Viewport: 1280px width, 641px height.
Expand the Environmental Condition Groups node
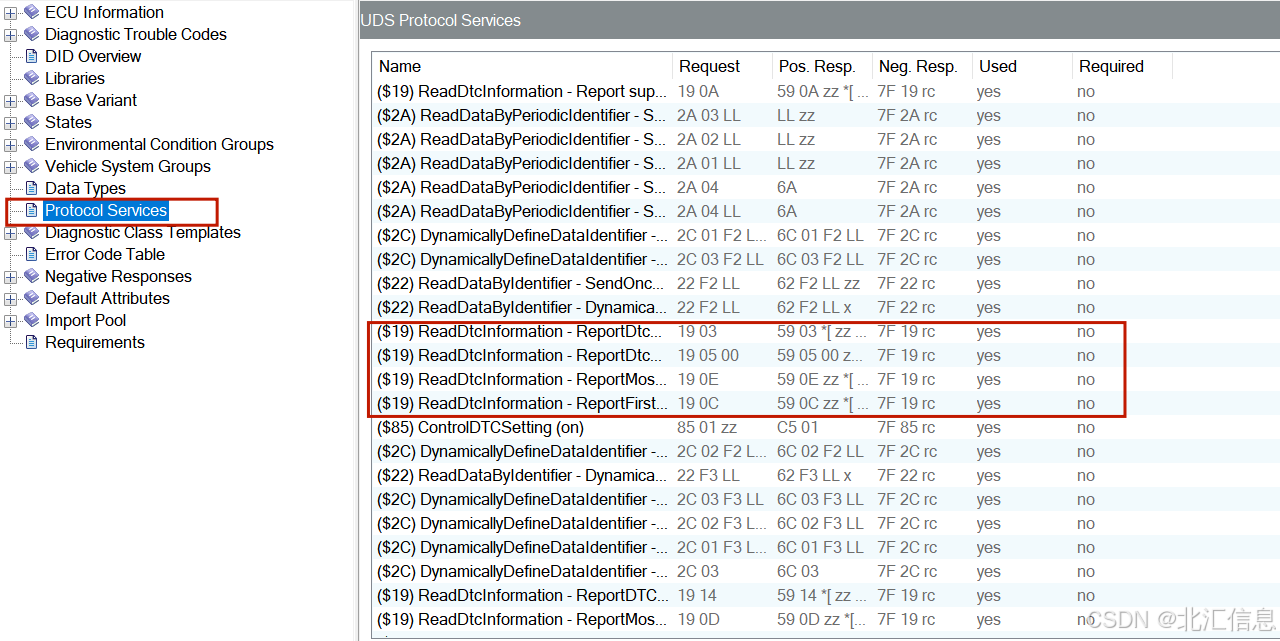(11, 145)
